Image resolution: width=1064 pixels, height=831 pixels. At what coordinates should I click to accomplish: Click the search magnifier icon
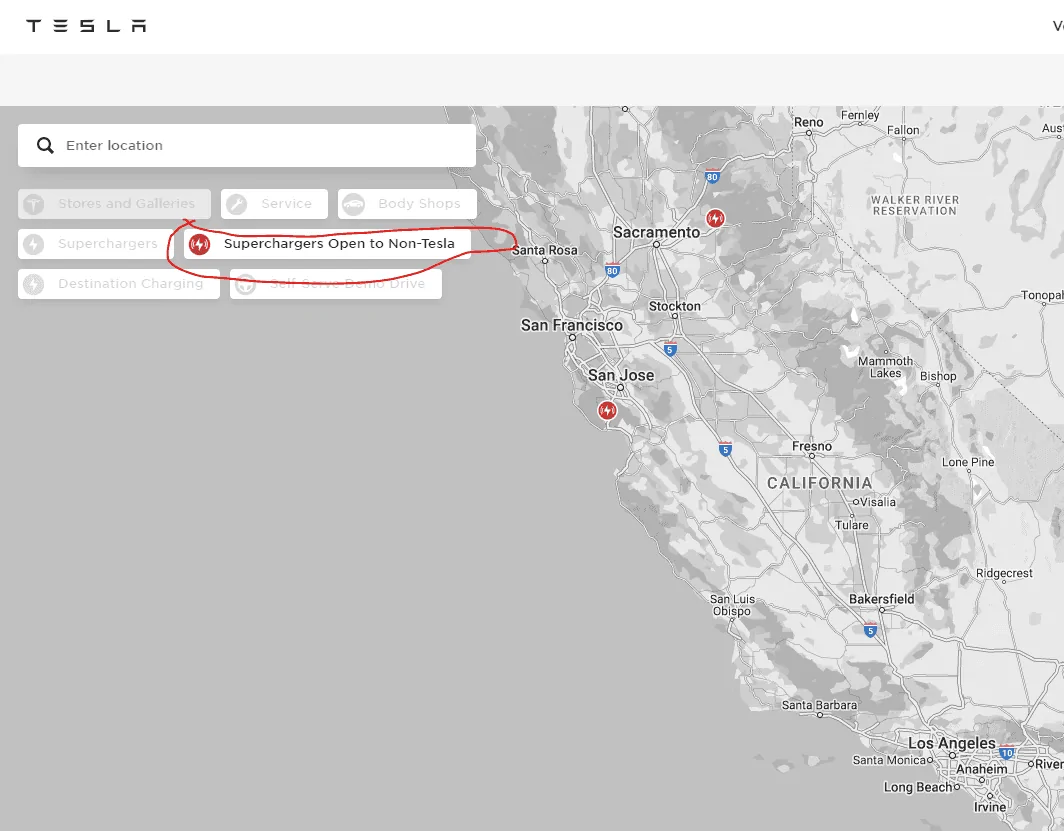(x=45, y=146)
